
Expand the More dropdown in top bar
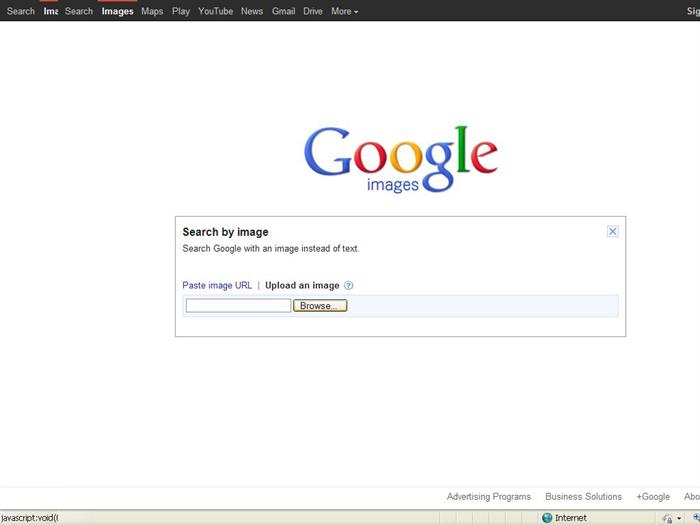coord(344,11)
